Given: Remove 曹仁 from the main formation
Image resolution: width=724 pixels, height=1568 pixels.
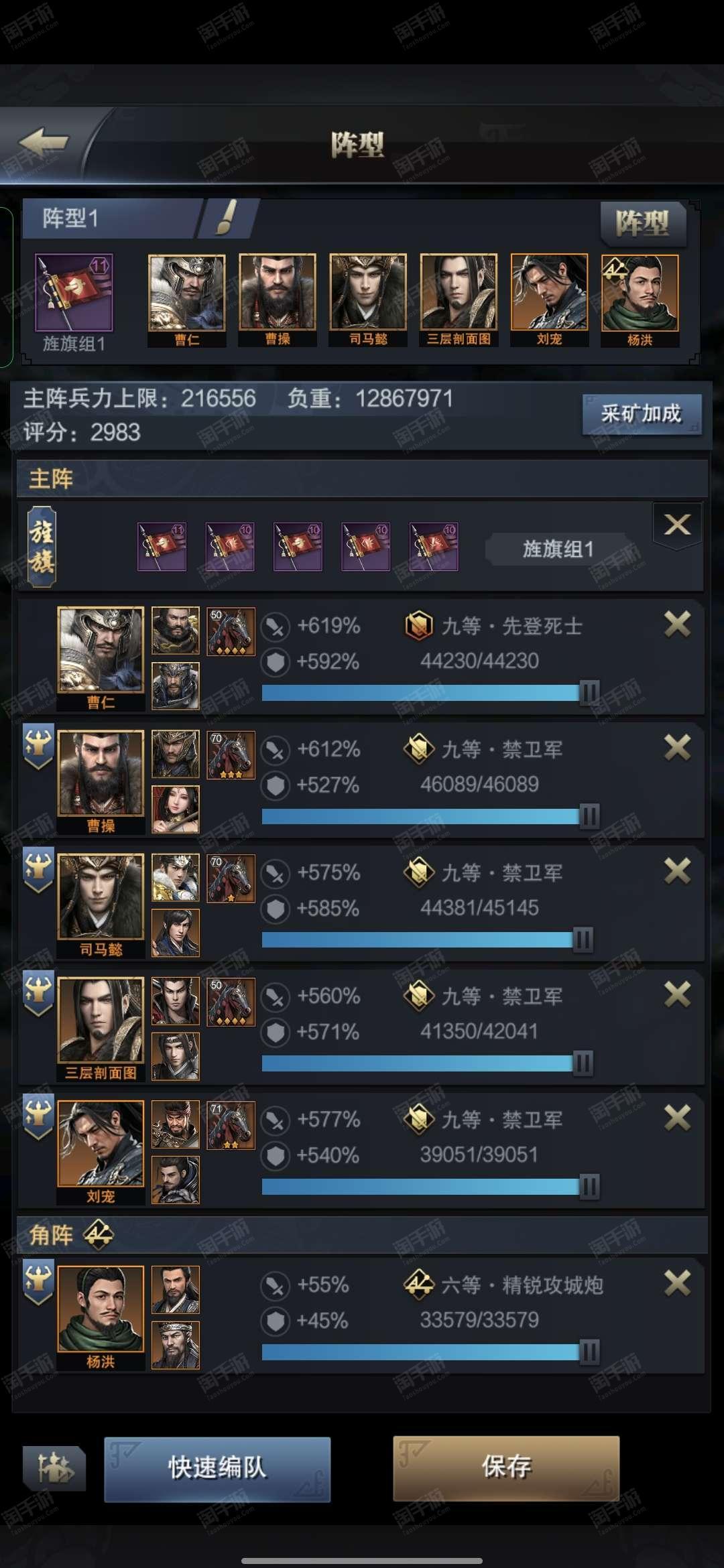Looking at the screenshot, I should pos(677,624).
